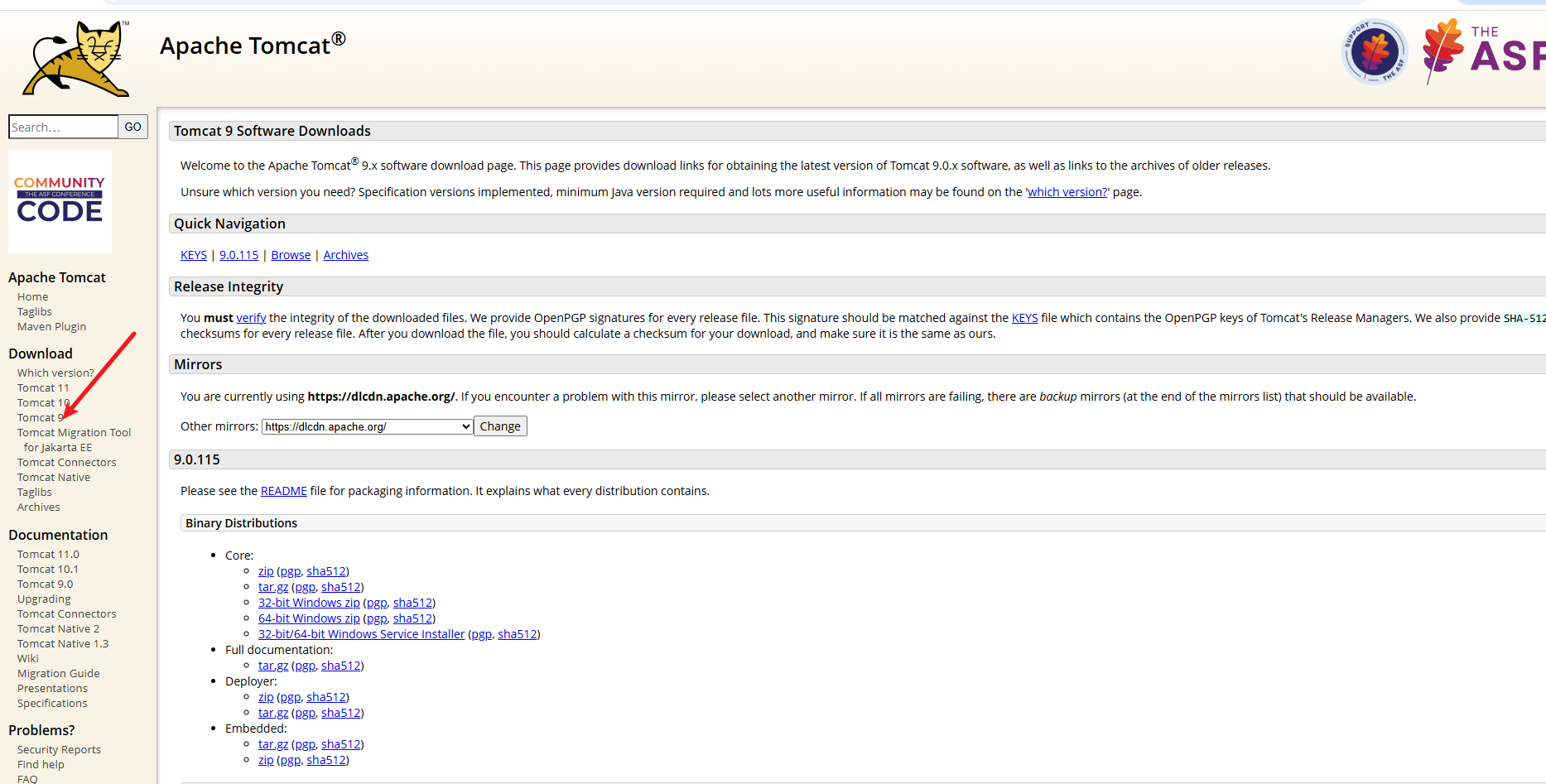This screenshot has height=784, width=1546.
Task: Open the Archives link in Quick Navigation
Action: pyautogui.click(x=345, y=255)
